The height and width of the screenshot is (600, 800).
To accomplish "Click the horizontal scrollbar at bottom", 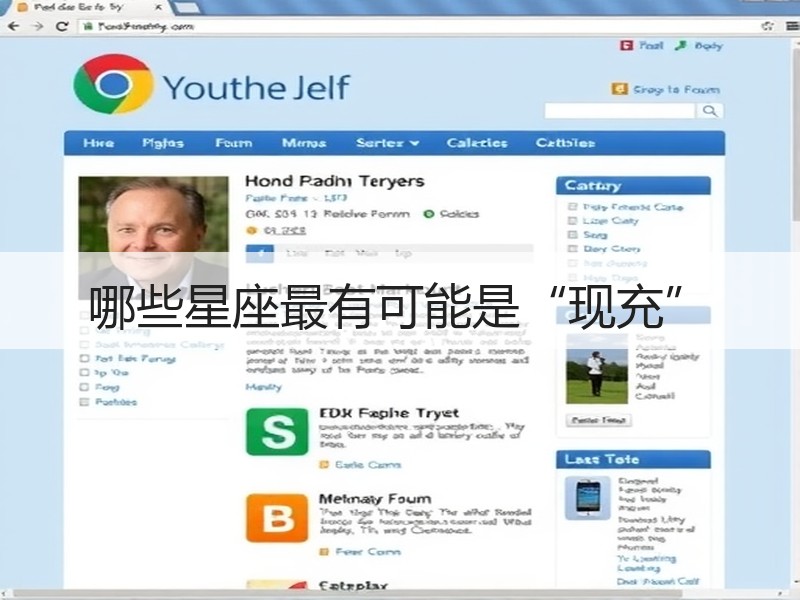I will 347,594.
